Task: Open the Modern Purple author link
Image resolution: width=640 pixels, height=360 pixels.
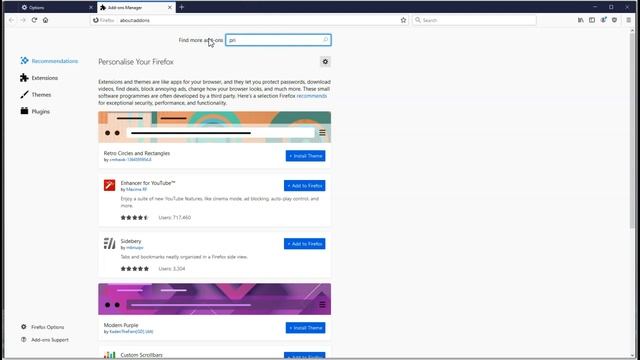Action: (131, 332)
